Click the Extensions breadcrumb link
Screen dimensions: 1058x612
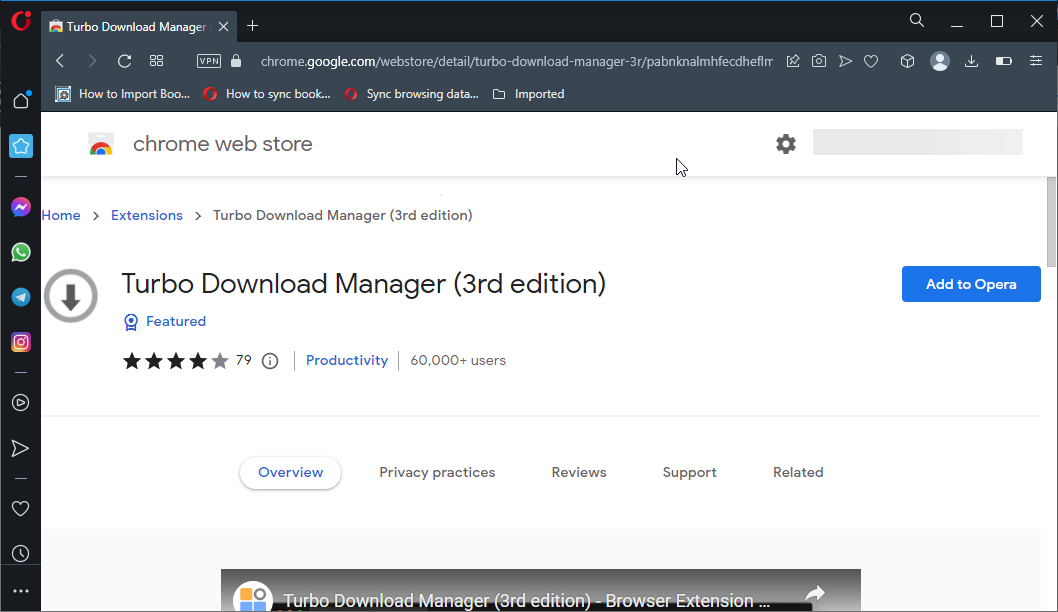click(146, 215)
